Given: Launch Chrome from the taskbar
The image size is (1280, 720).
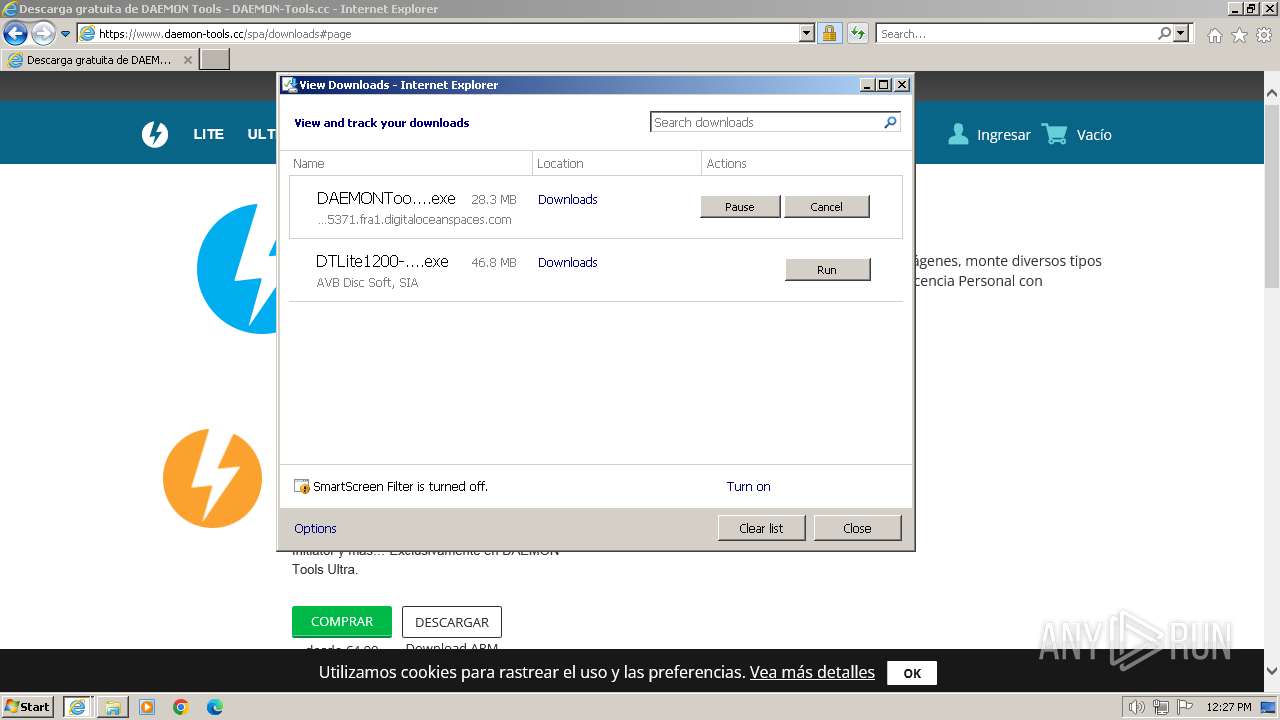Looking at the screenshot, I should (181, 707).
